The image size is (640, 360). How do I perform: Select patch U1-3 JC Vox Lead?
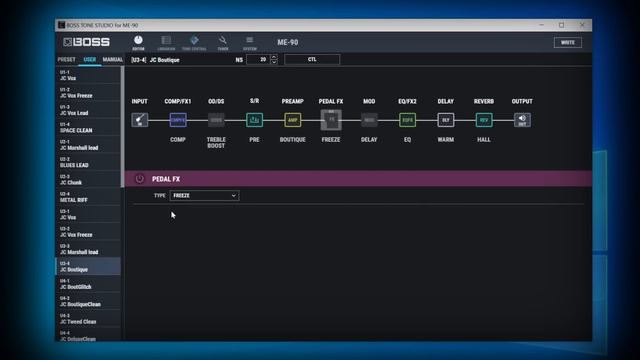88,110
